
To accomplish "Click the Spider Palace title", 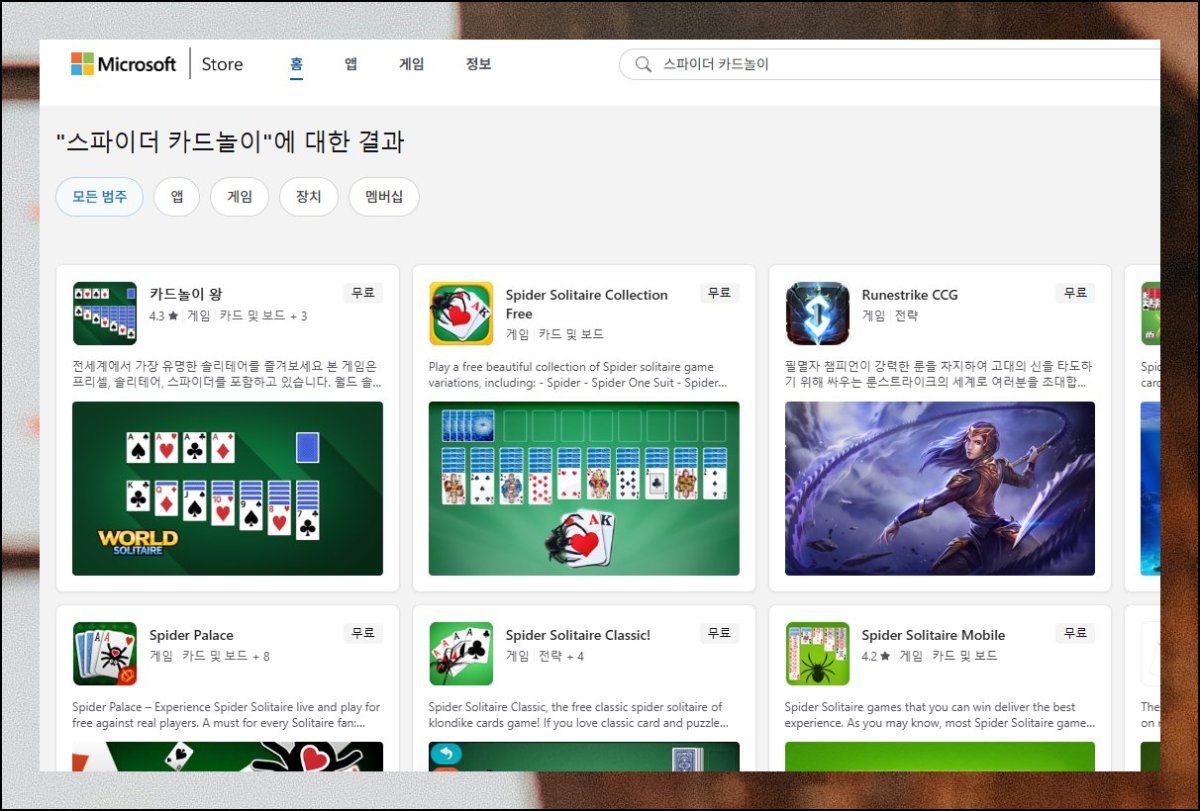I will (191, 635).
